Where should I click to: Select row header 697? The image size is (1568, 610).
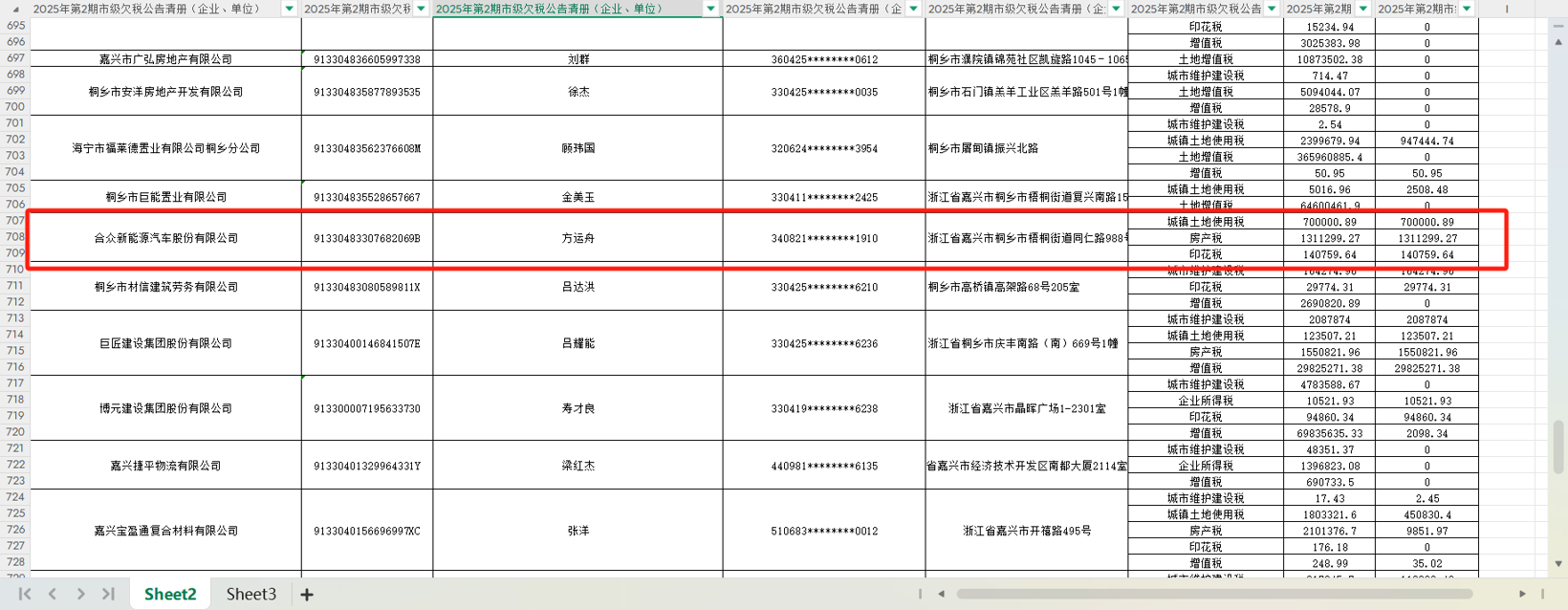coord(15,58)
